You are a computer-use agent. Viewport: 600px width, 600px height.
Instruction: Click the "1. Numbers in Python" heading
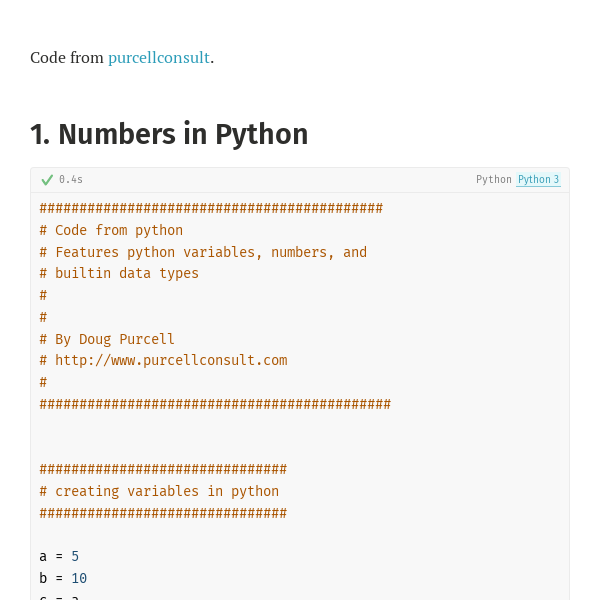(169, 134)
